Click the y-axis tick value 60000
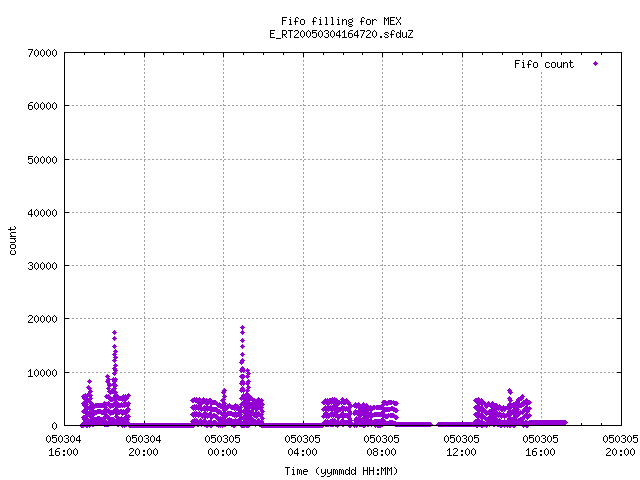 pos(42,107)
